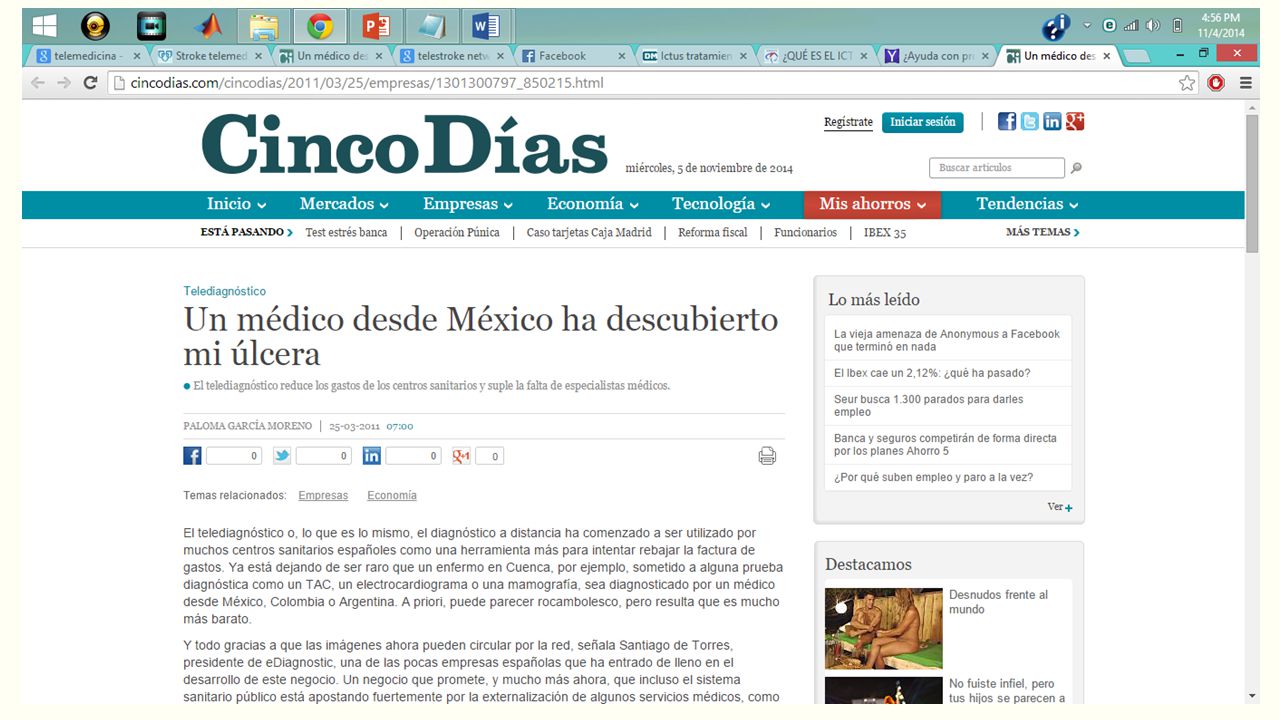Expand the Tecnología menu
Screen dimensions: 1280x720
coord(721,204)
